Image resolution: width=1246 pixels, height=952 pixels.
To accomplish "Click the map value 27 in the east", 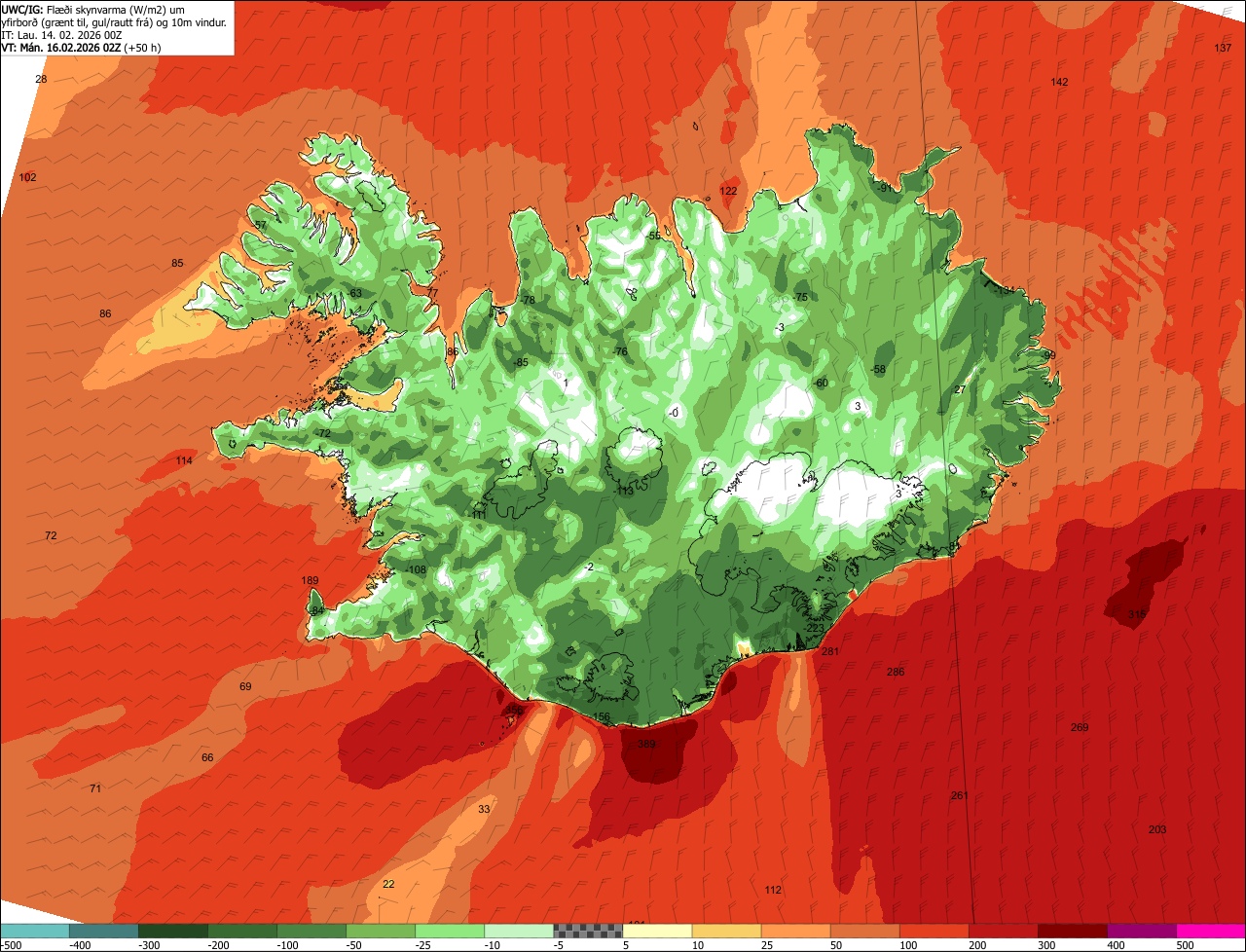I will 960,389.
